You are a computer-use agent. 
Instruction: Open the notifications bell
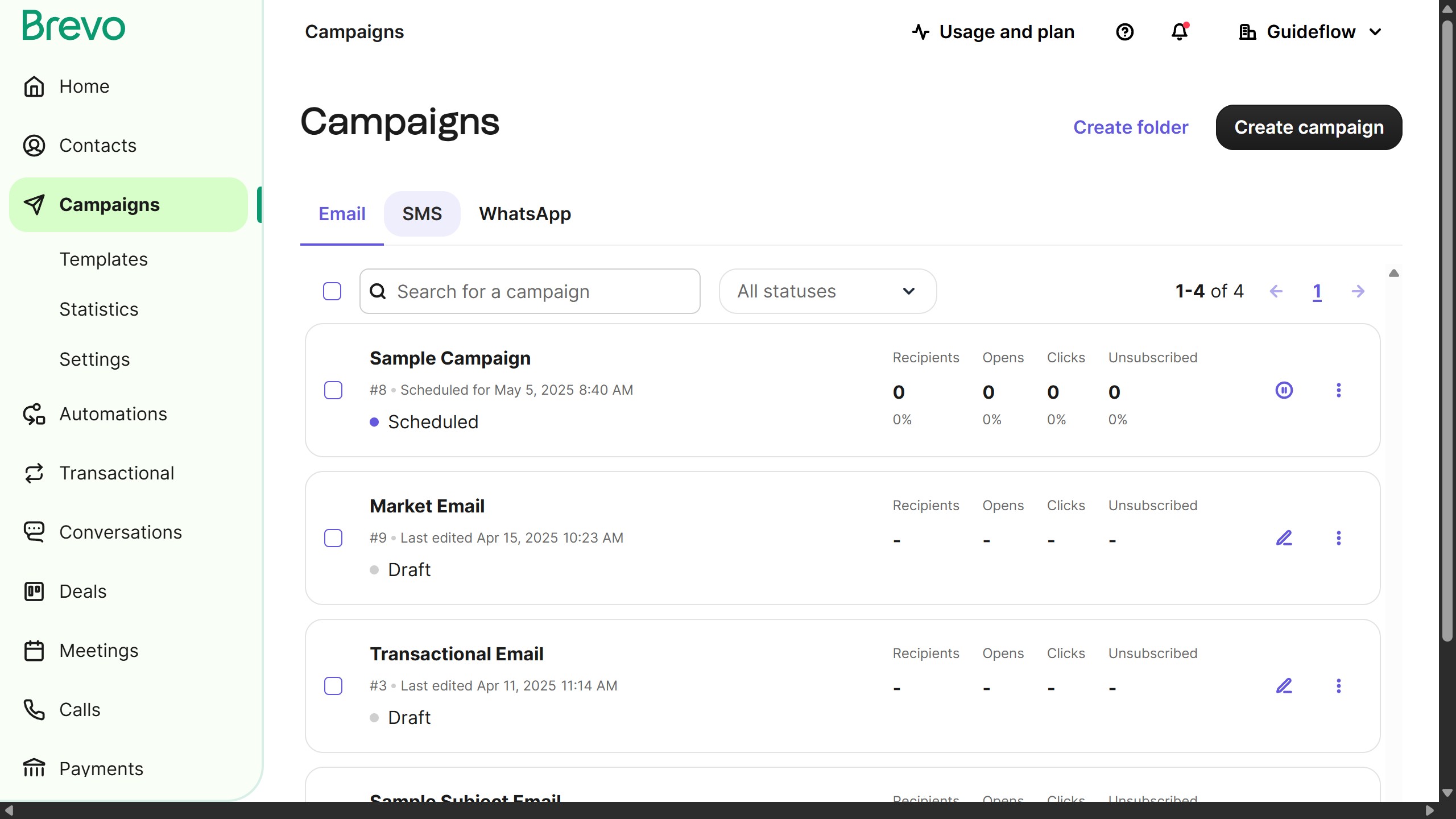tap(1180, 32)
